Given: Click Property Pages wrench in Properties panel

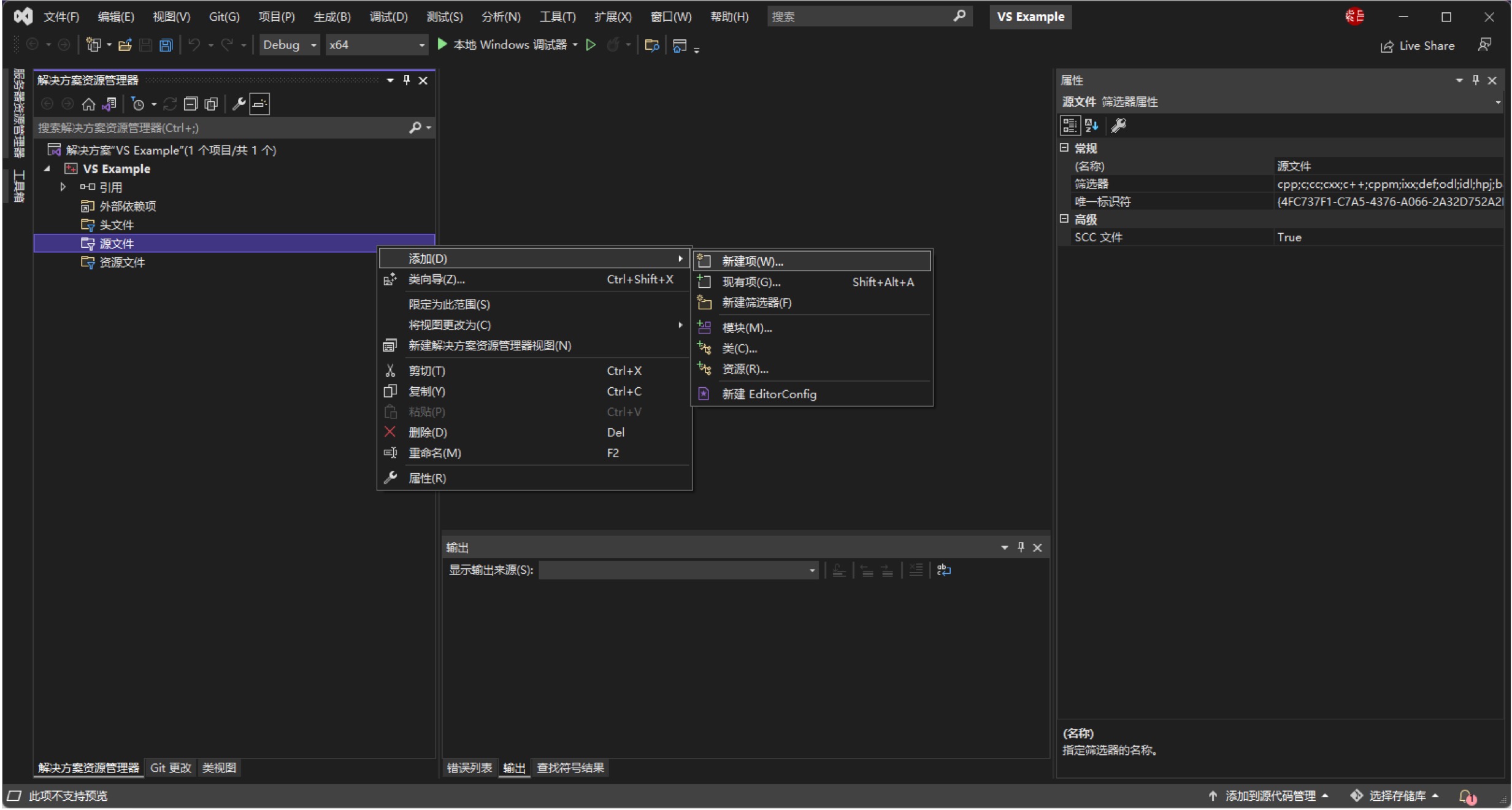Looking at the screenshot, I should 1119,126.
